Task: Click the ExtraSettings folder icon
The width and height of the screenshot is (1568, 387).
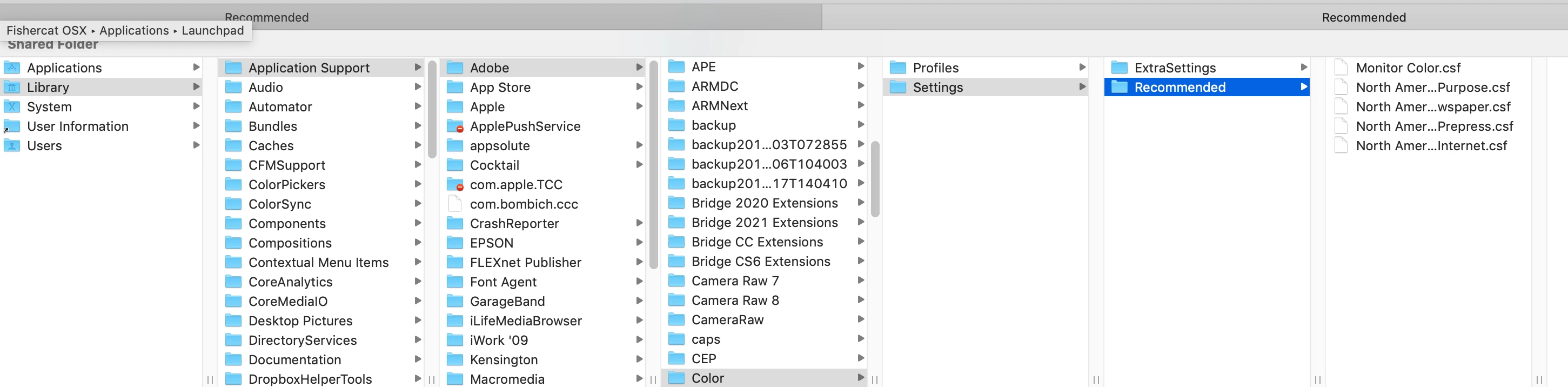Action: (x=1120, y=68)
